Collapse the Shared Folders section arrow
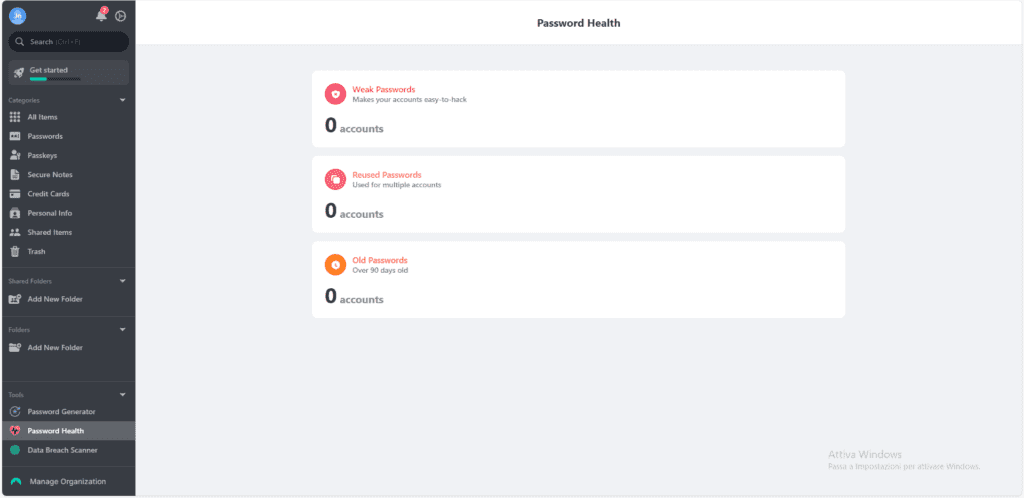 point(123,282)
